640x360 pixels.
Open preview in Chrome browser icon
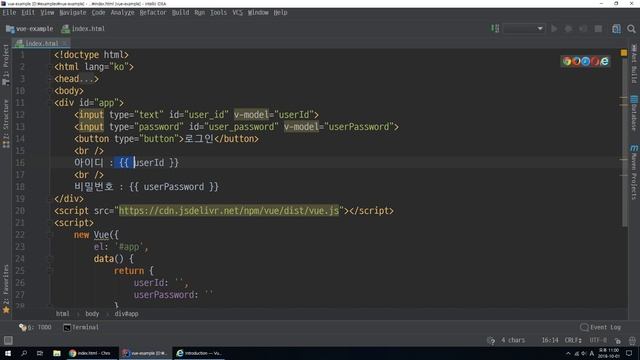567,61
